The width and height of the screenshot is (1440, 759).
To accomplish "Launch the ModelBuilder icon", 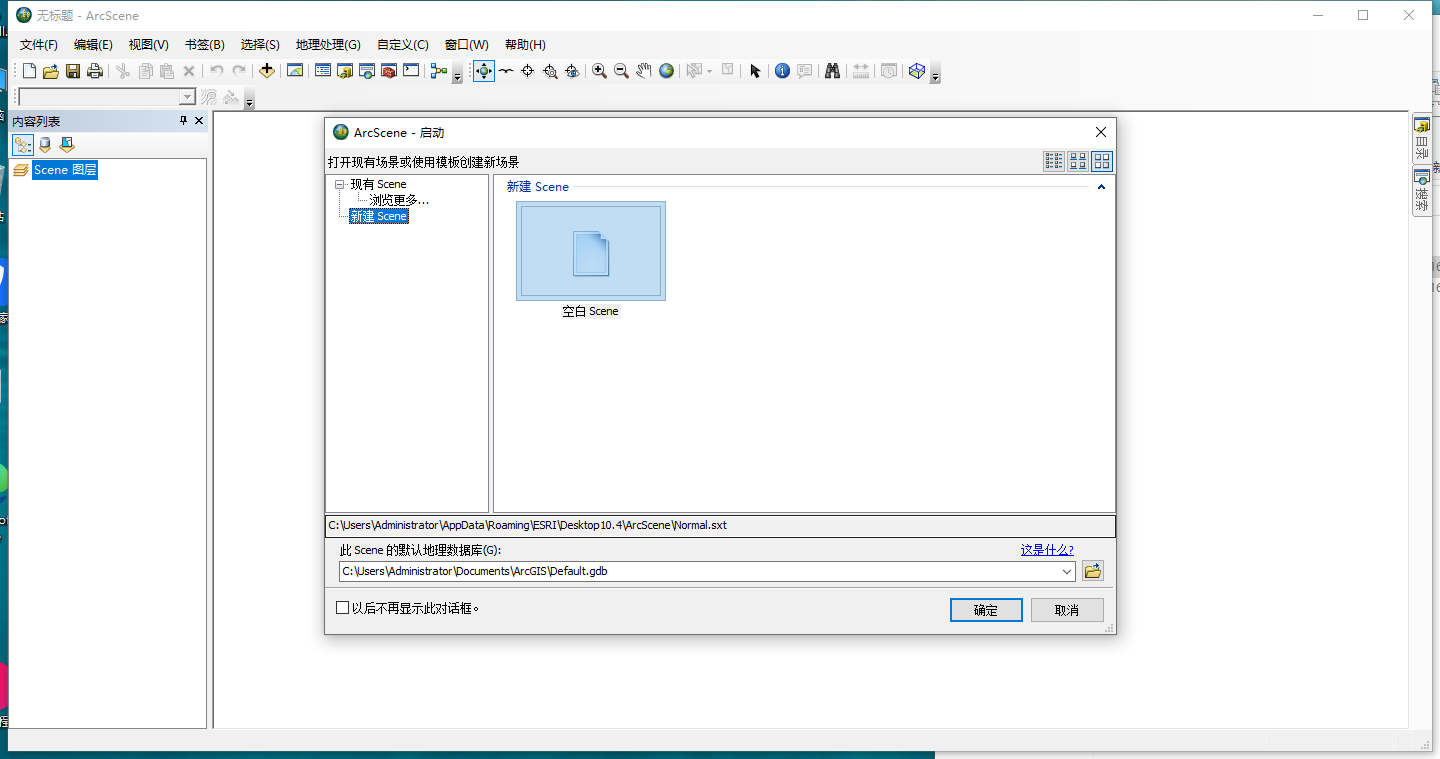I will coord(439,71).
